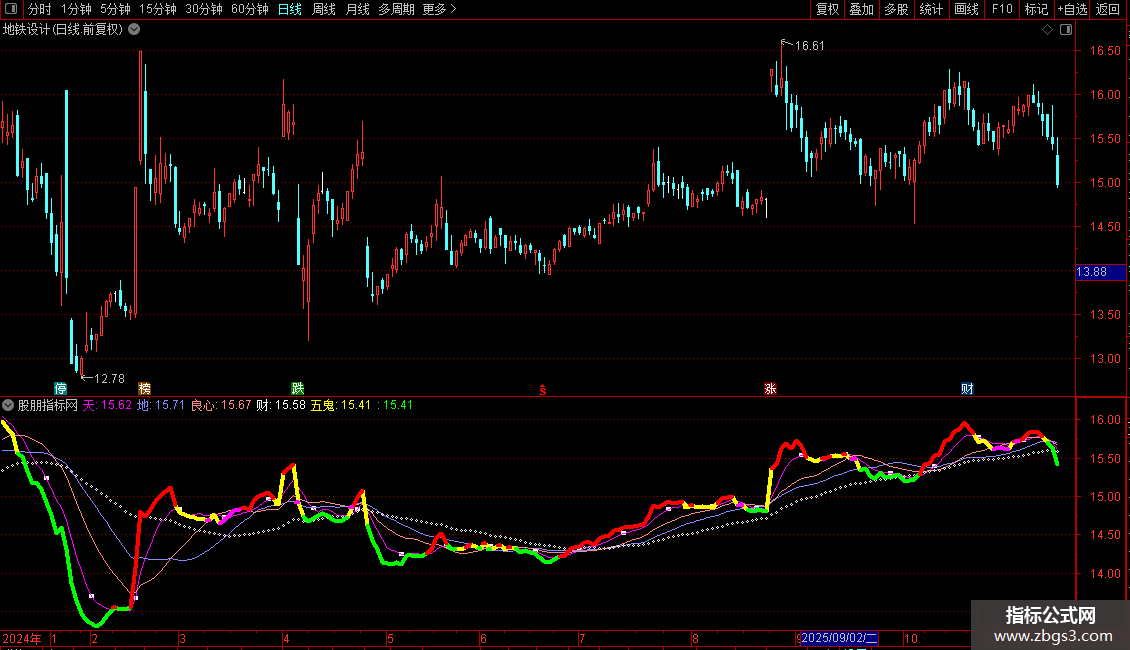
Task: Select the 1分钟 period tab
Action: pyautogui.click(x=76, y=9)
